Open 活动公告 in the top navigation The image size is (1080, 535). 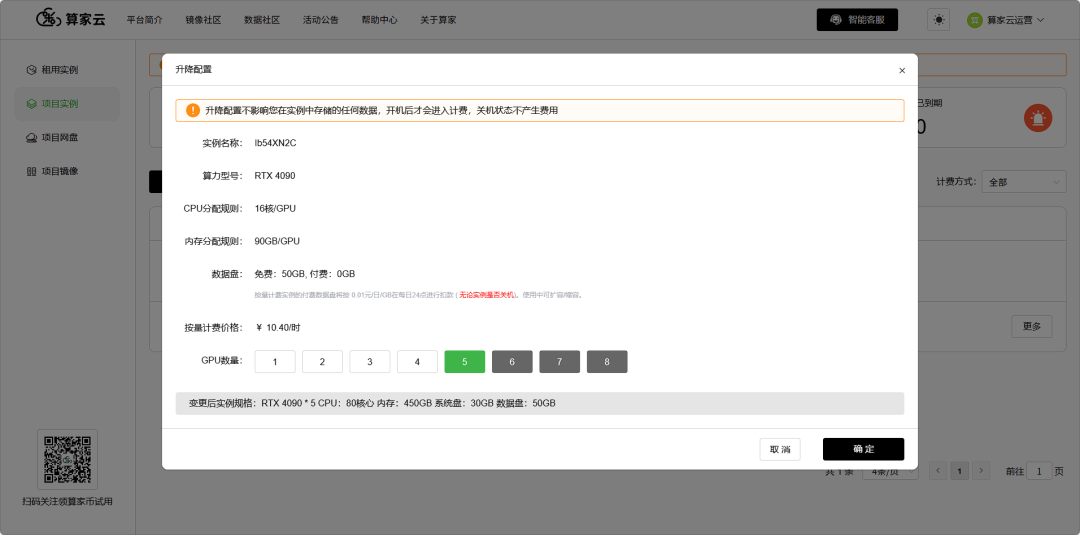[x=321, y=20]
